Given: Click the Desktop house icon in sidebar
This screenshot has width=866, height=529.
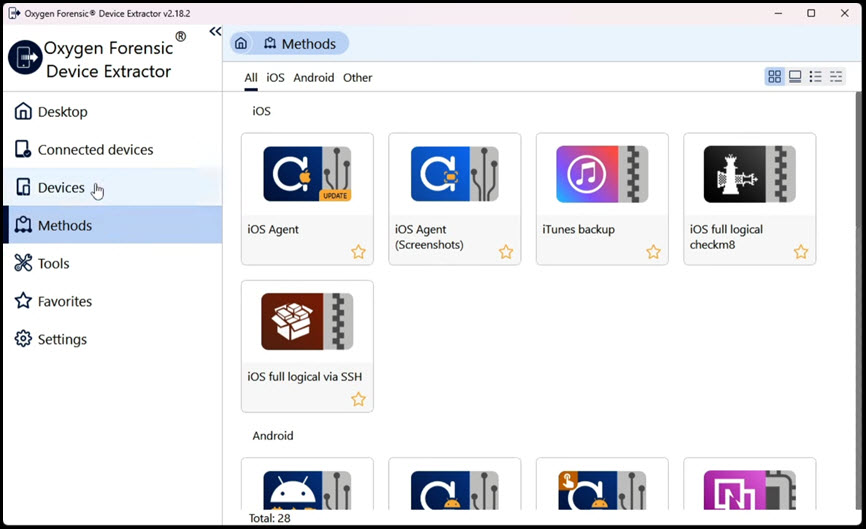Looking at the screenshot, I should point(23,111).
